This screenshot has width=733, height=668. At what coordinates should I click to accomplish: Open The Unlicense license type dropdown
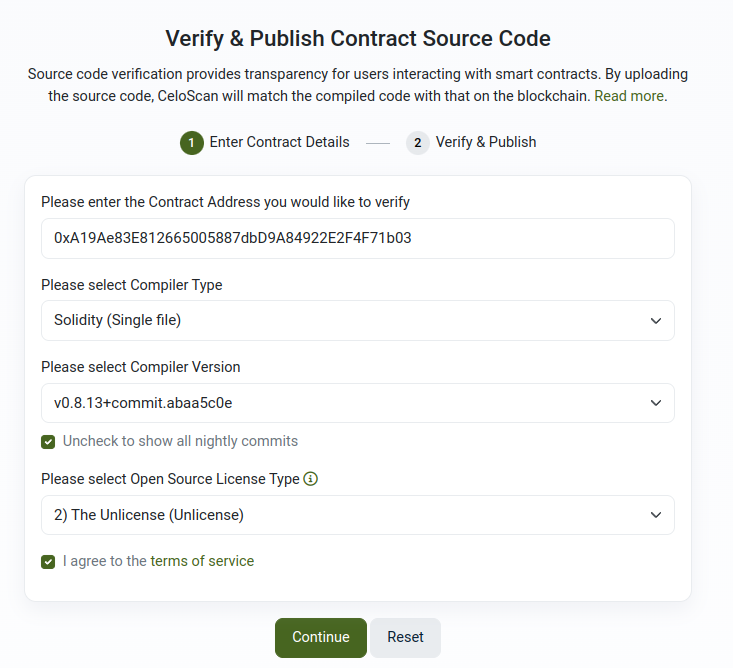tap(358, 515)
